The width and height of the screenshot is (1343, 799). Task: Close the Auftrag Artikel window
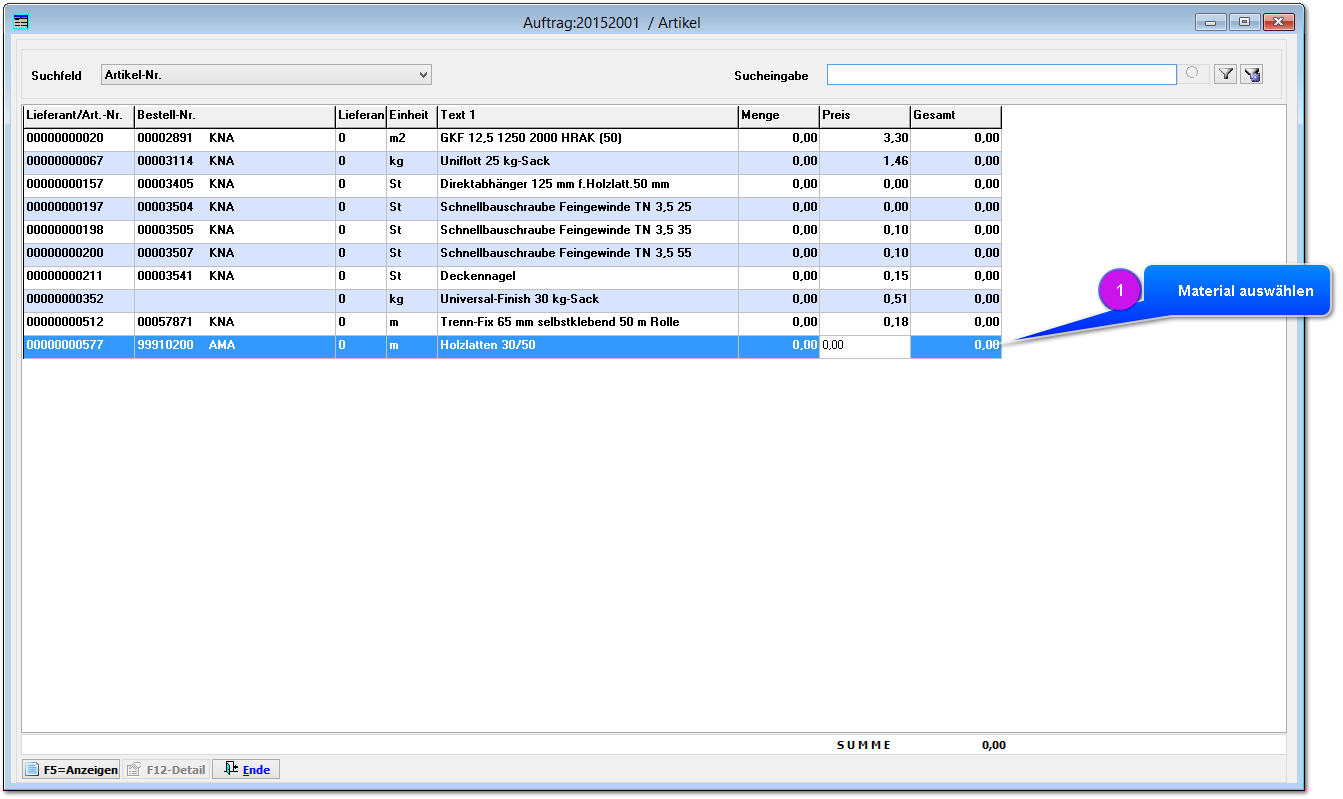[1279, 21]
